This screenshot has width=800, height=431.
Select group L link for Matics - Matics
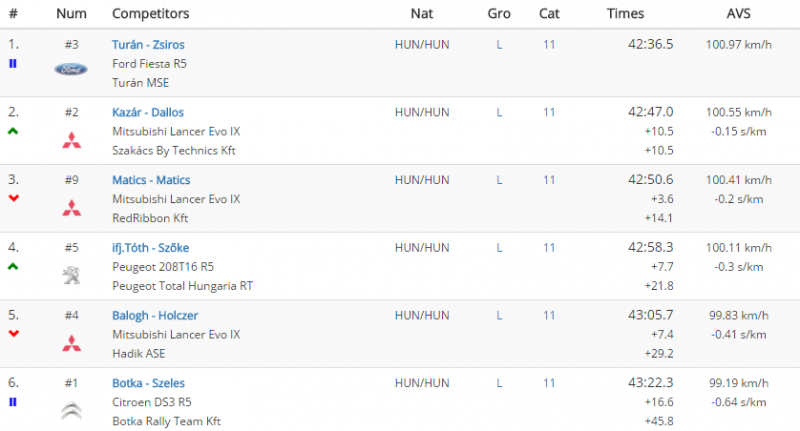[499, 180]
